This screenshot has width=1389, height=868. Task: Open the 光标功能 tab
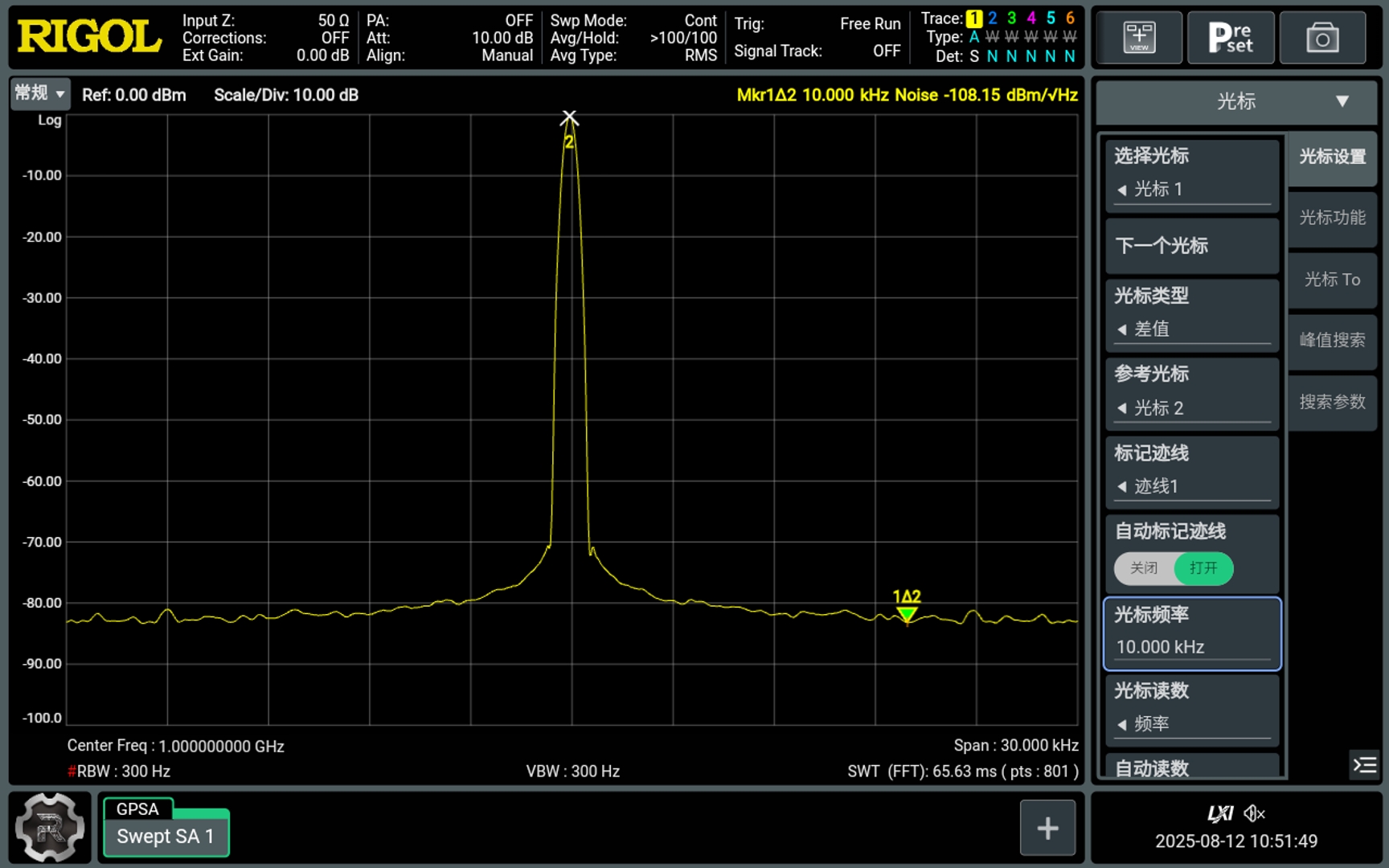1331,219
